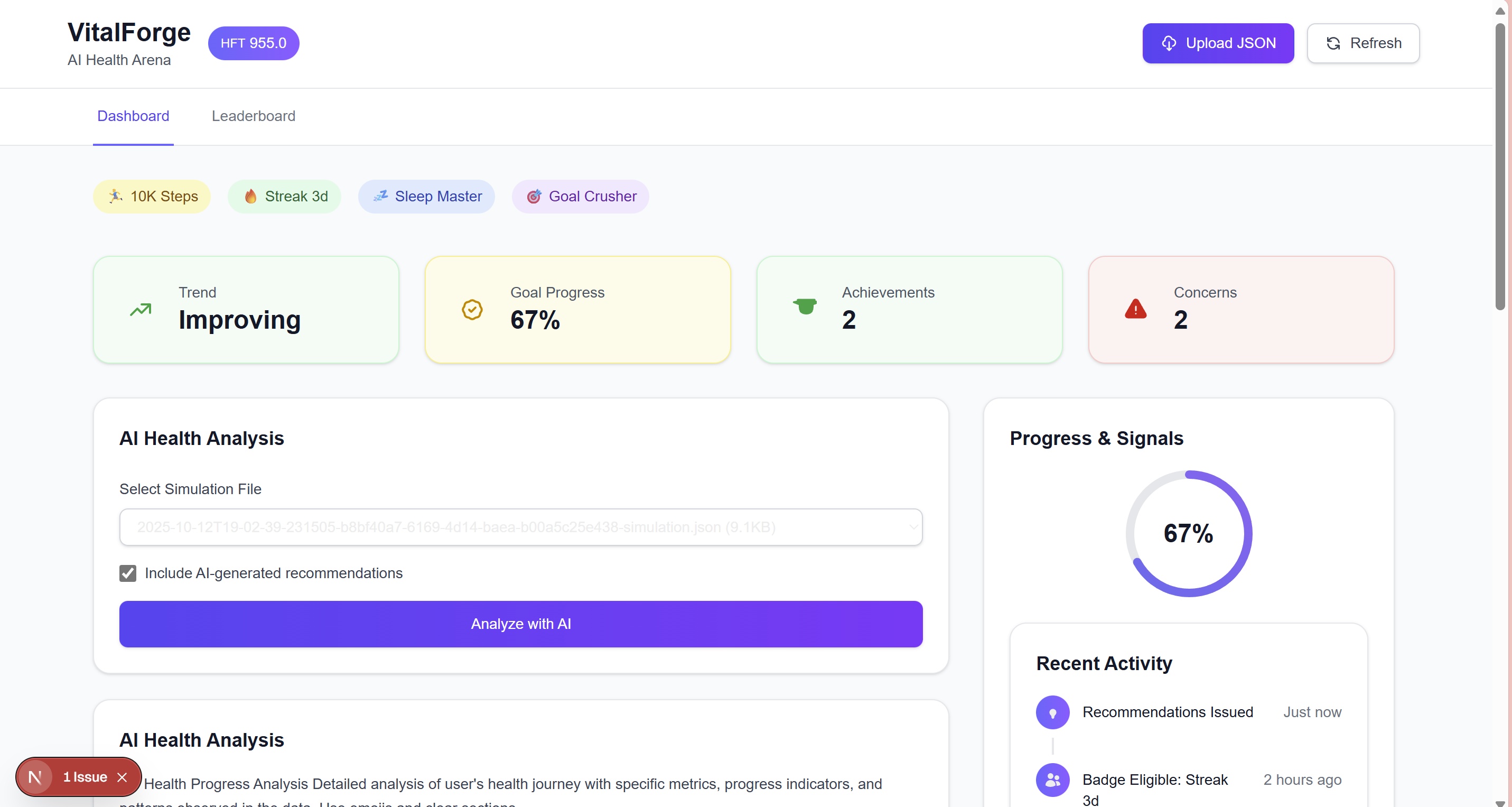Click the target icon in Goal Crusher badge

click(x=534, y=196)
